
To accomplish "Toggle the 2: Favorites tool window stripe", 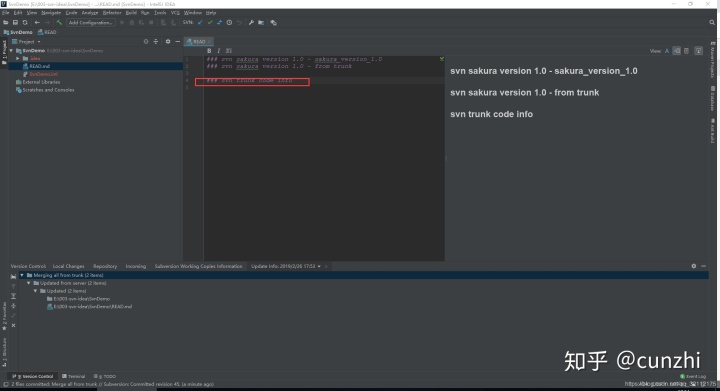I will point(5,316).
